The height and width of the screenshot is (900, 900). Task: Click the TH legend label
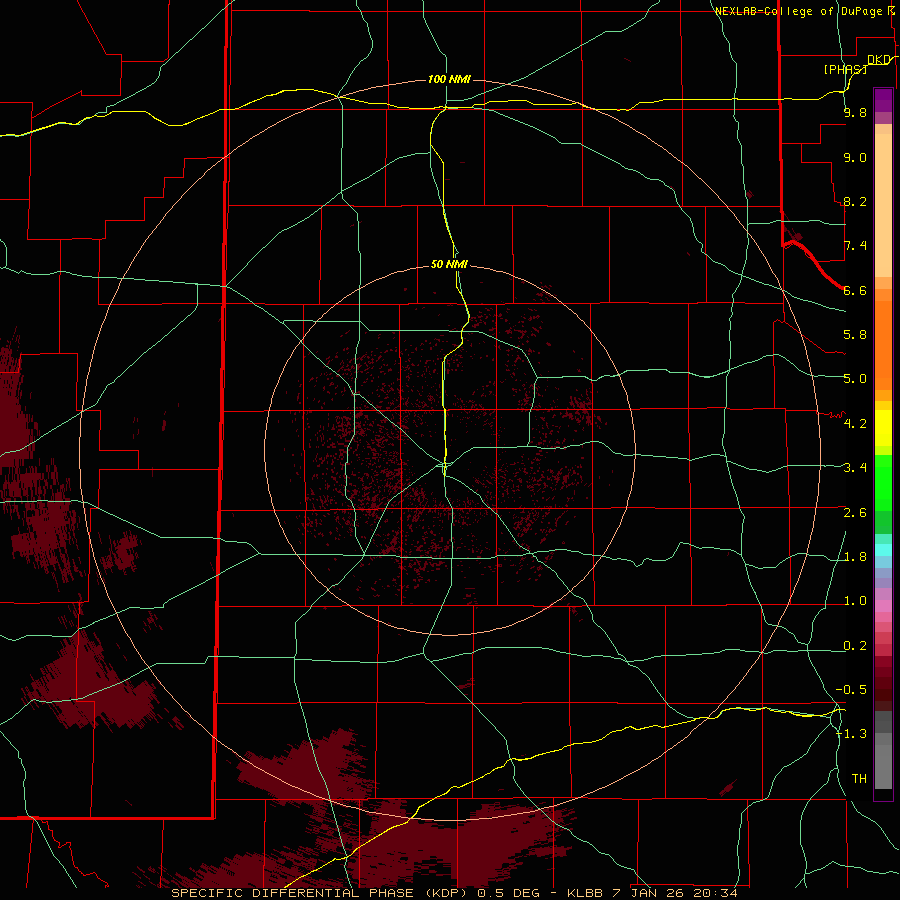[859, 779]
